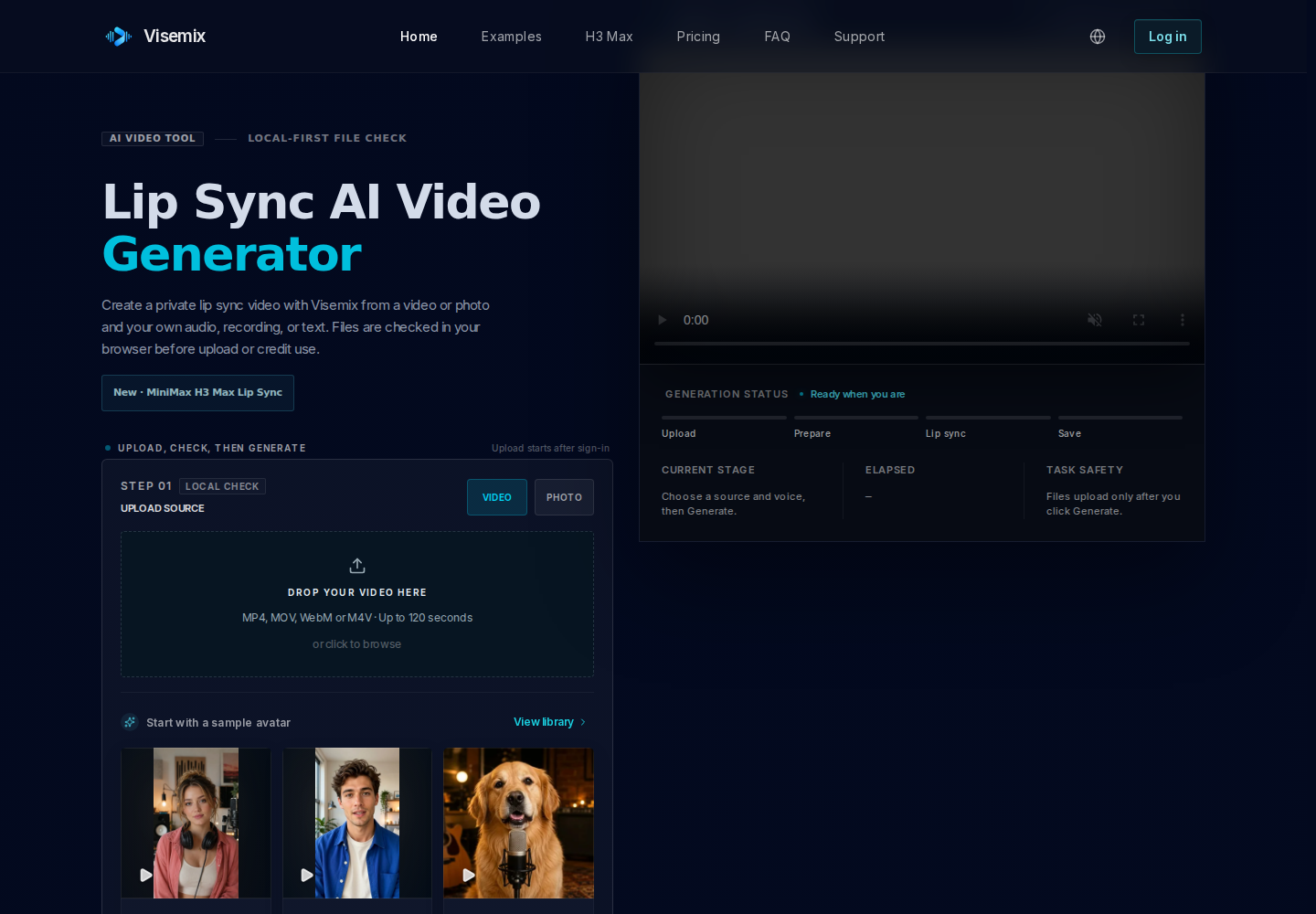Click the Visemix brand name
This screenshot has height=914, width=1316.
pyautogui.click(x=175, y=37)
